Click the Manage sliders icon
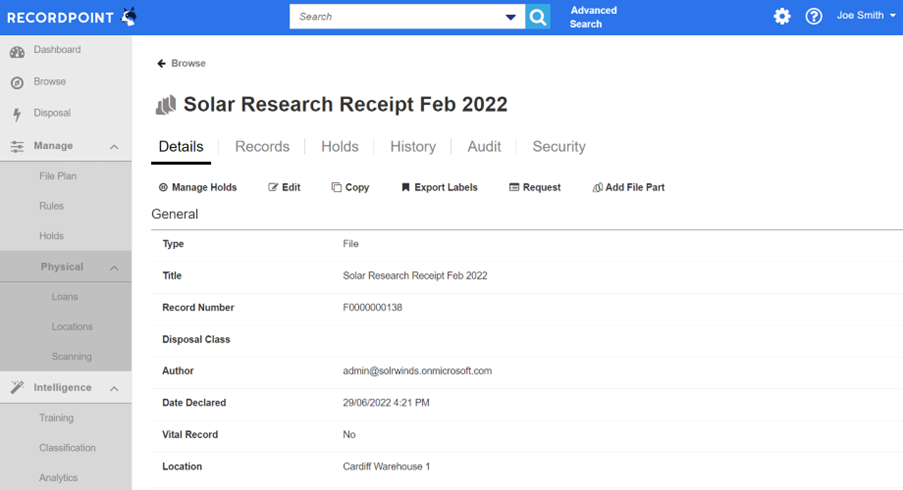This screenshot has width=903, height=490. (17, 147)
